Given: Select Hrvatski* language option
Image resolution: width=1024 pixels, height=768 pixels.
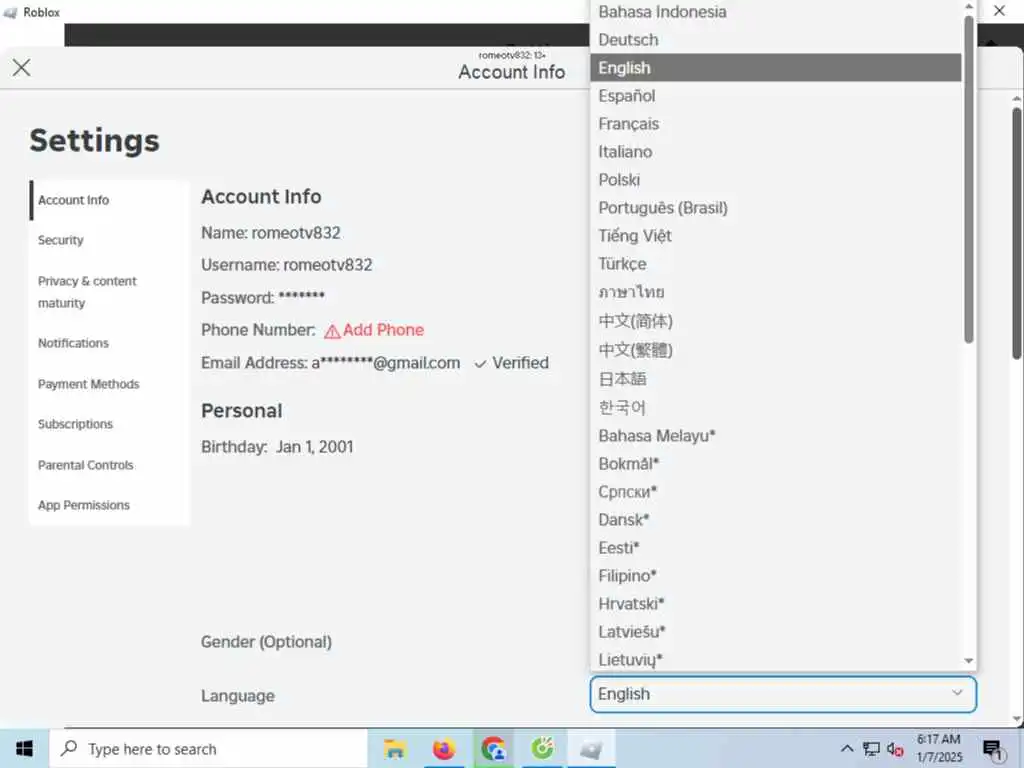Looking at the screenshot, I should (775, 605).
